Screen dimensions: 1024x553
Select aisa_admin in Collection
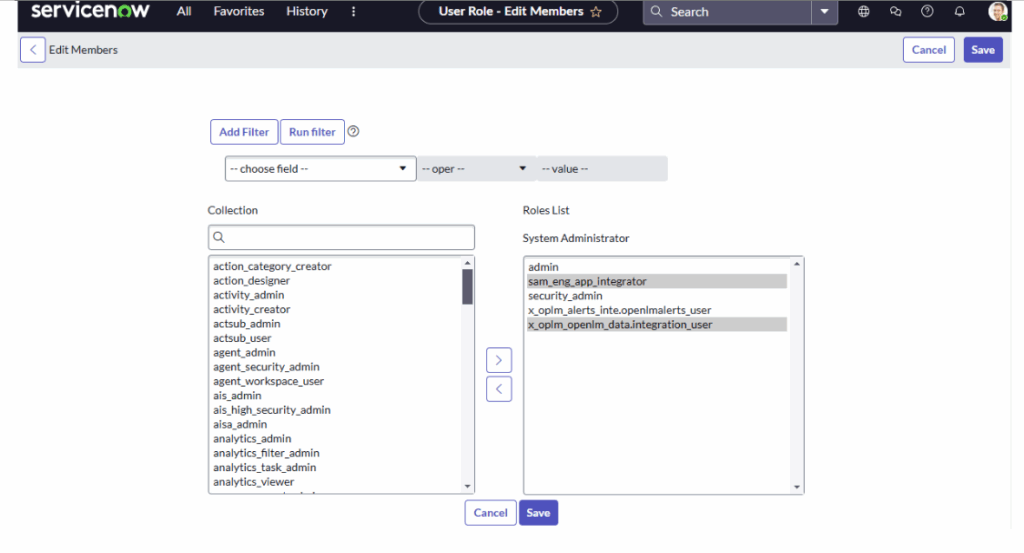tap(240, 424)
